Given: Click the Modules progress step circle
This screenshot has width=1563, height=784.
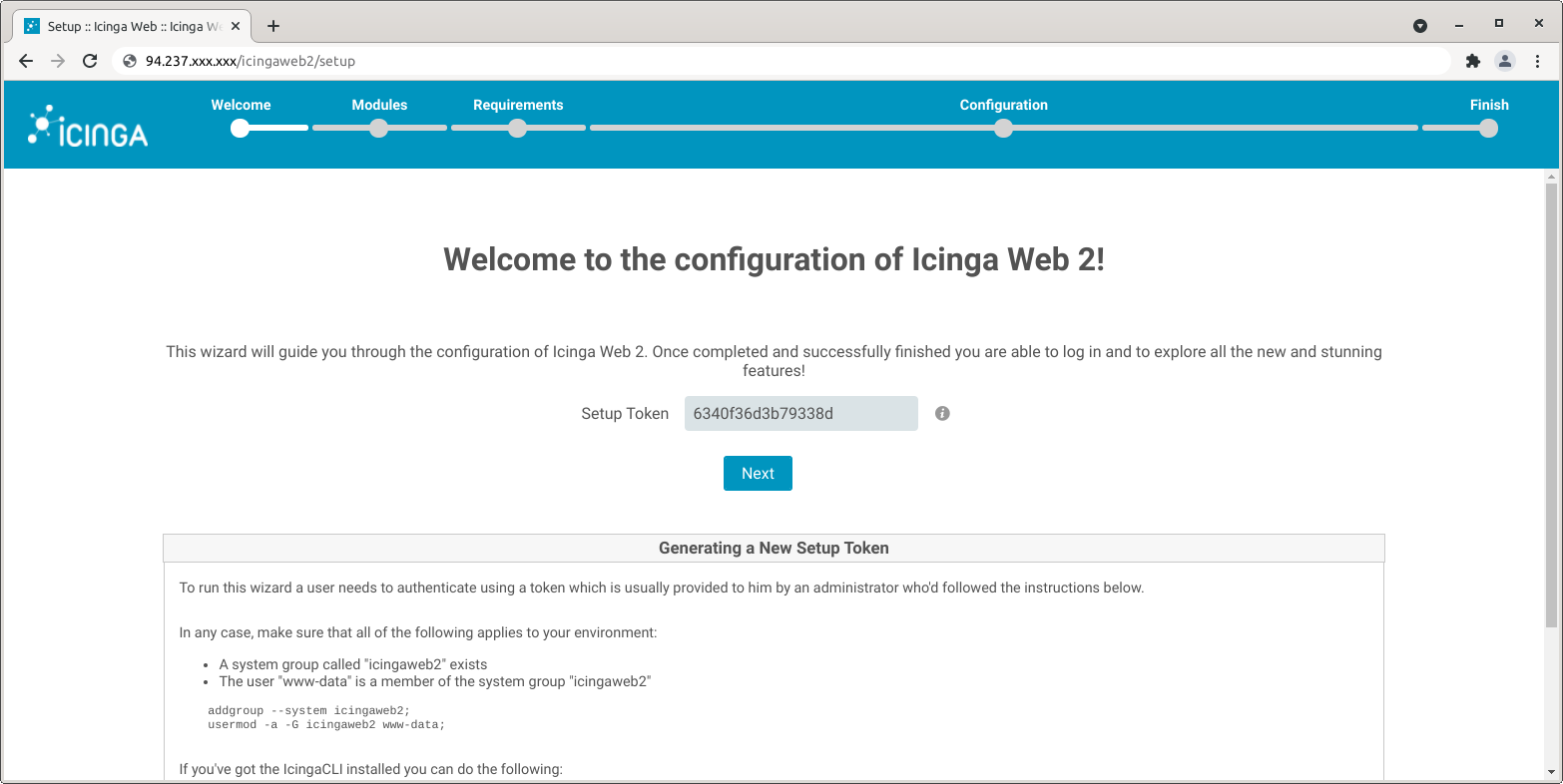Looking at the screenshot, I should click(x=378, y=128).
